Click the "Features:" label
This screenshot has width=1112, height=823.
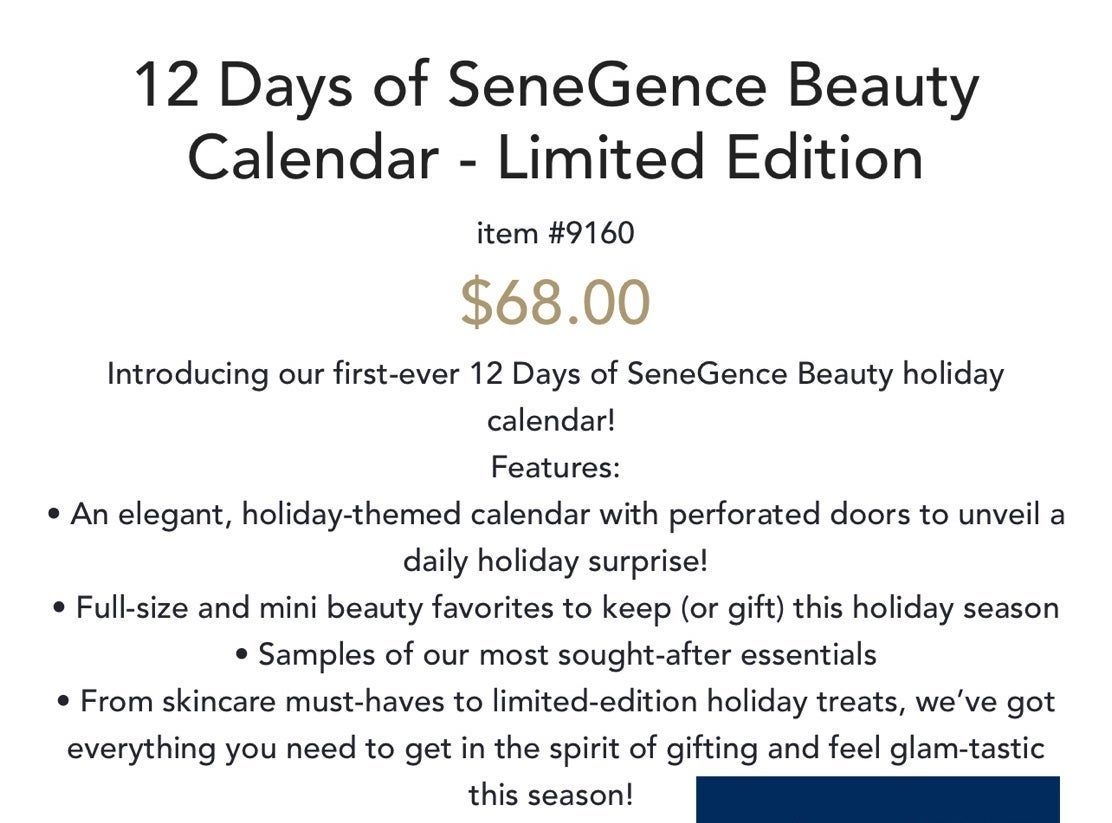pyautogui.click(x=555, y=468)
